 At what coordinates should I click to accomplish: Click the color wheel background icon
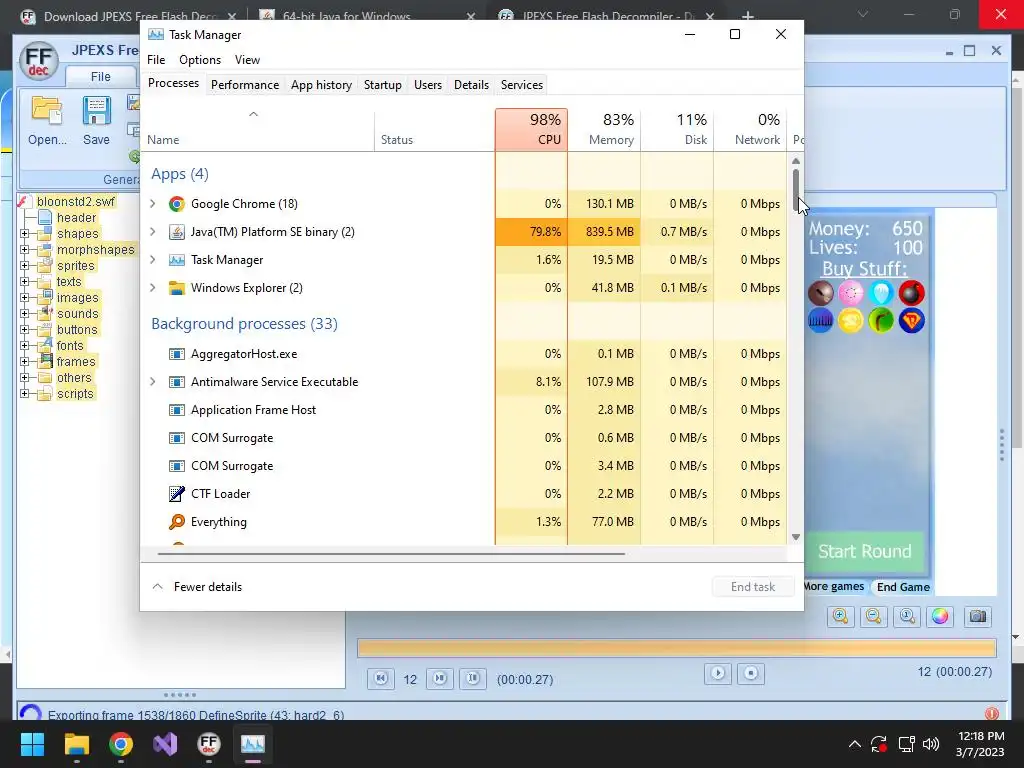point(940,616)
